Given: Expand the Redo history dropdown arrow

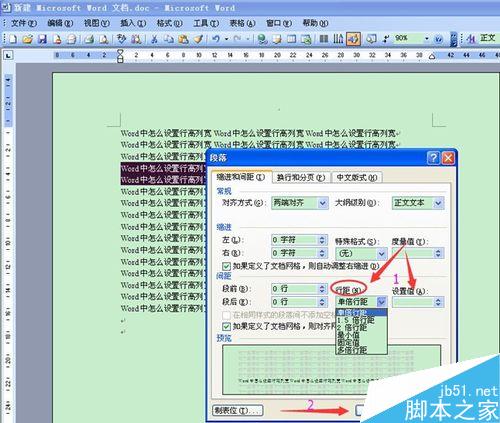Looking at the screenshot, I should point(248,39).
